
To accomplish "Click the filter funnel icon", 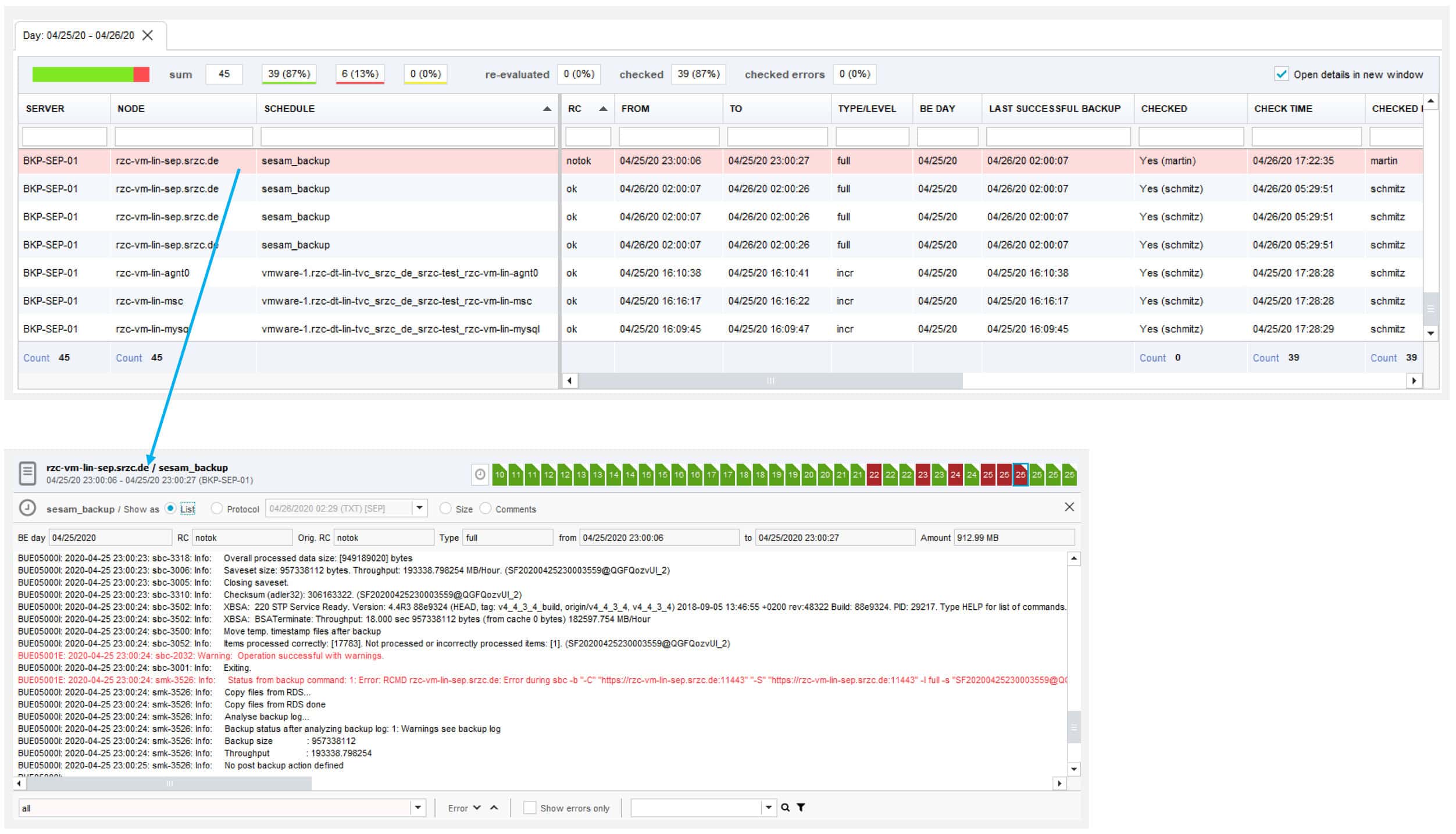I will (x=801, y=807).
